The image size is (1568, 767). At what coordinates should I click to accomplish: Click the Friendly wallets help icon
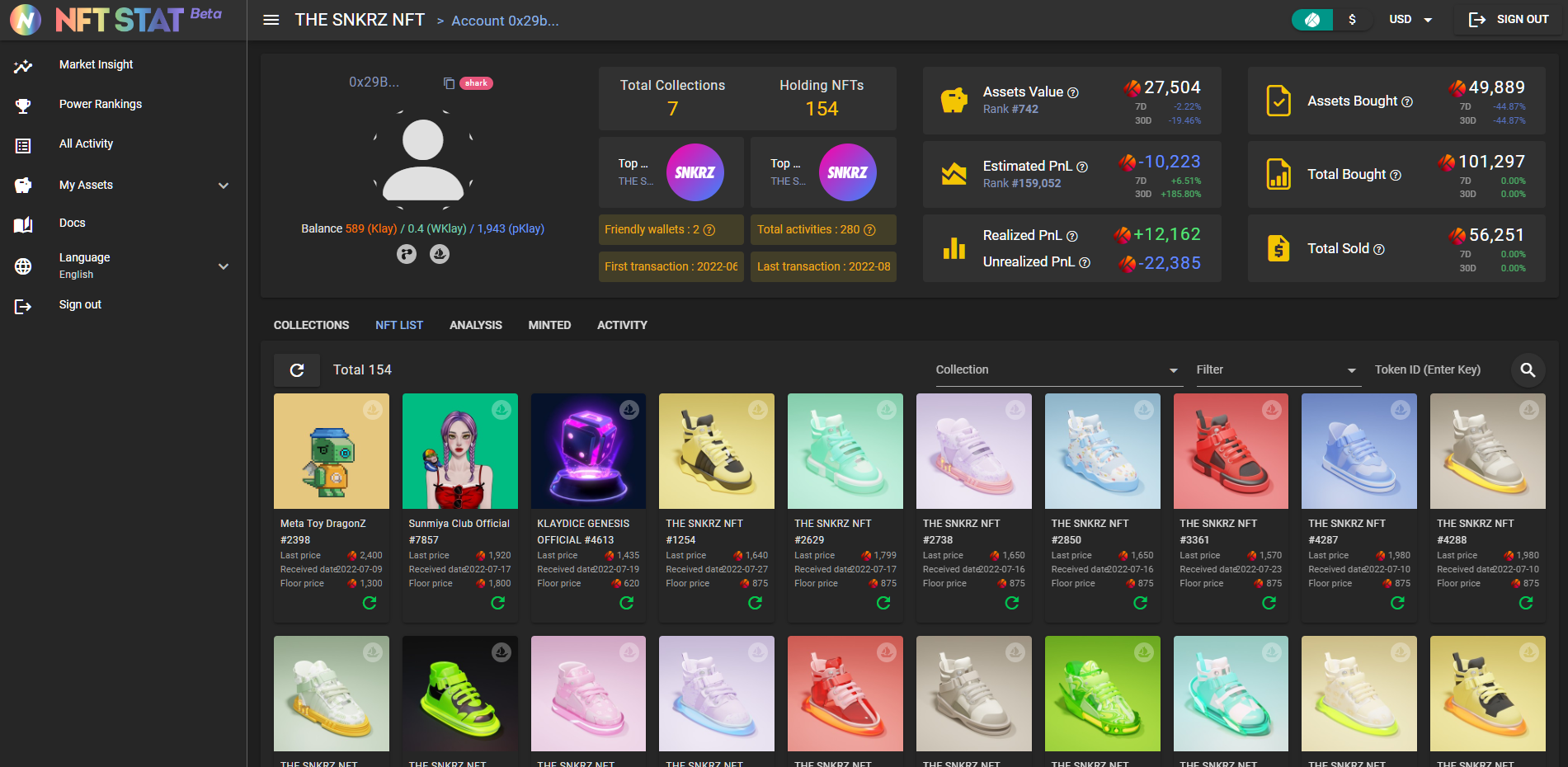point(709,230)
